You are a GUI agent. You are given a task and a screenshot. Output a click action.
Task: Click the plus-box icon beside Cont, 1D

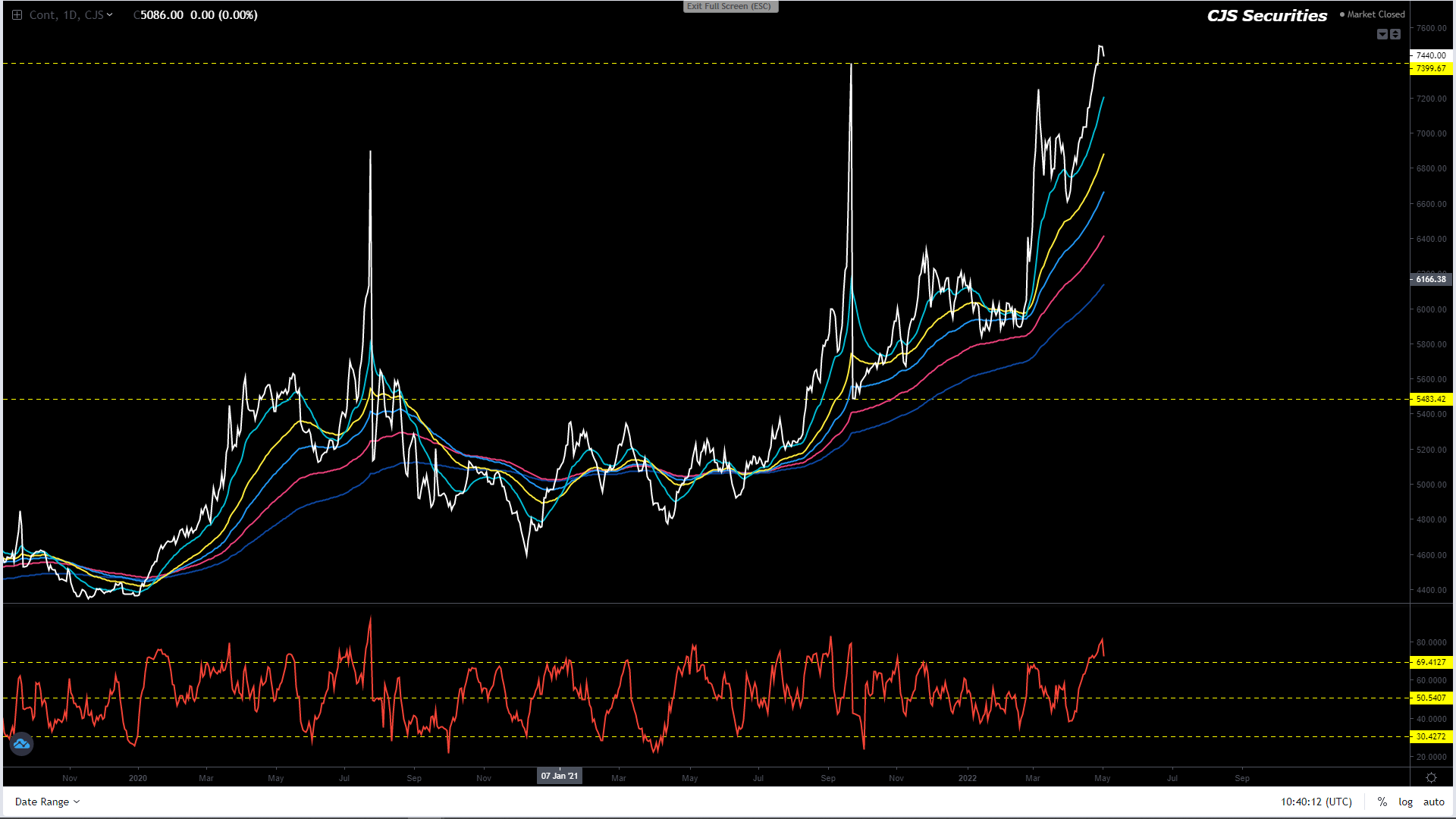tap(17, 14)
